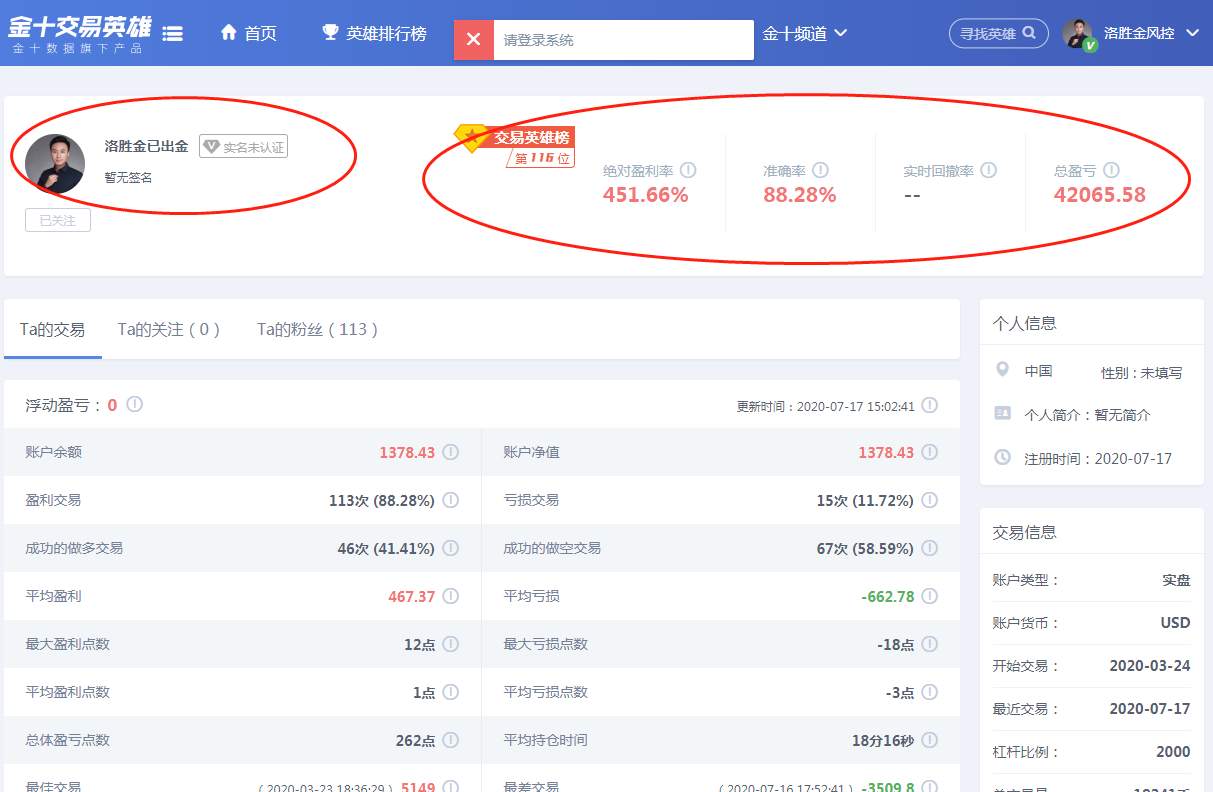Click the USD account currency value
The width and height of the screenshot is (1213, 792).
point(1175,622)
